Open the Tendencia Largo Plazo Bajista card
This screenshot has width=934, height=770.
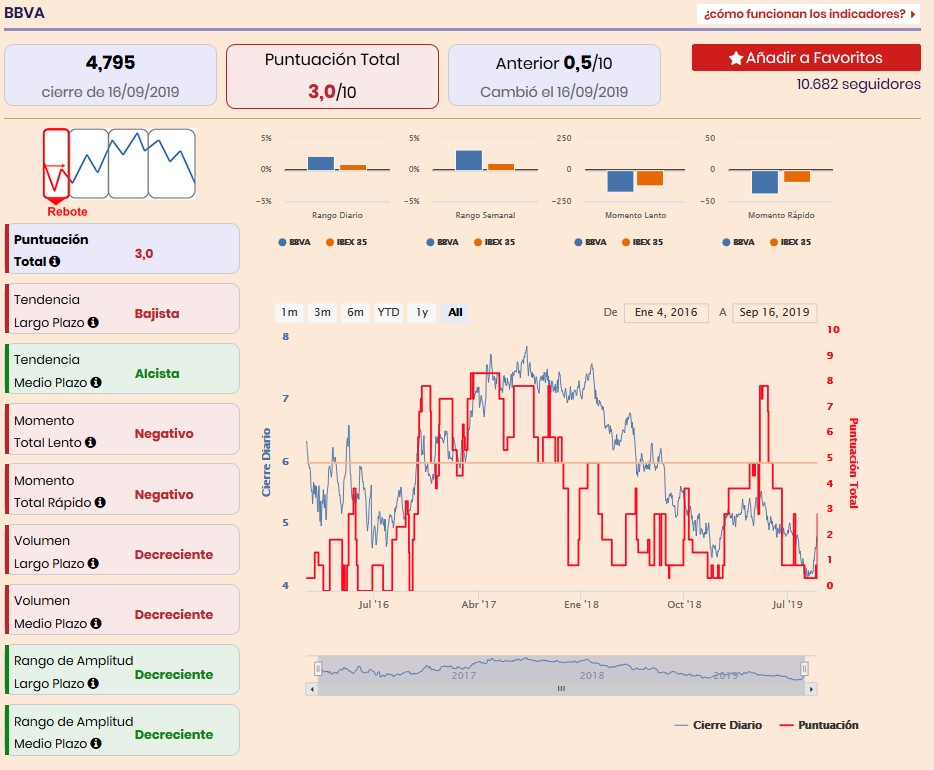coord(123,308)
